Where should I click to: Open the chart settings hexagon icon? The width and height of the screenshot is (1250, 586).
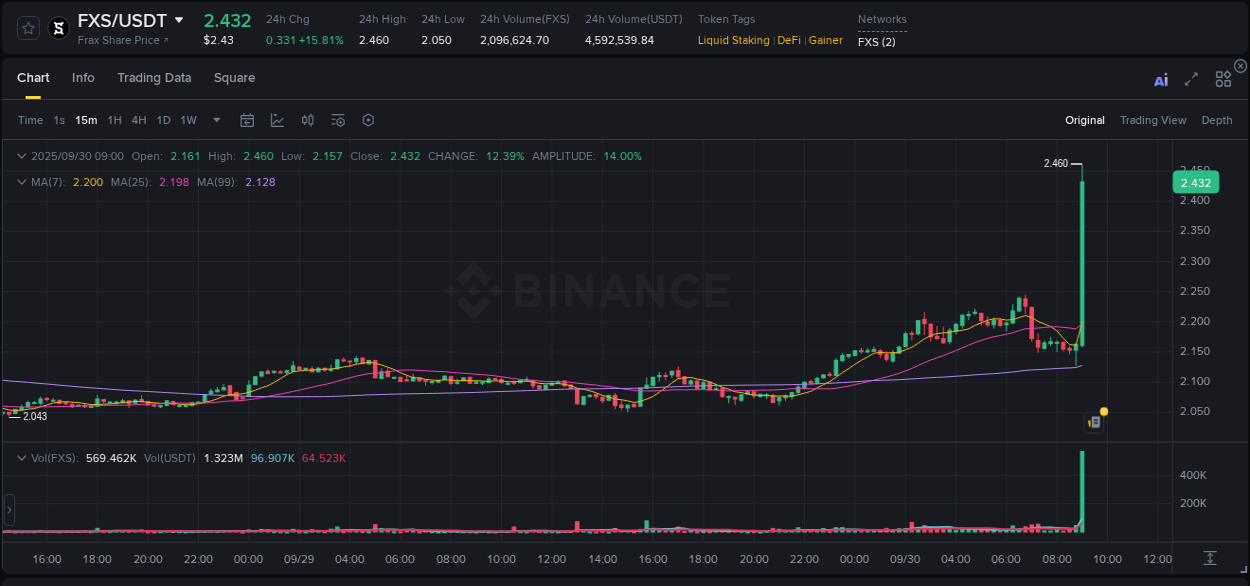click(368, 120)
